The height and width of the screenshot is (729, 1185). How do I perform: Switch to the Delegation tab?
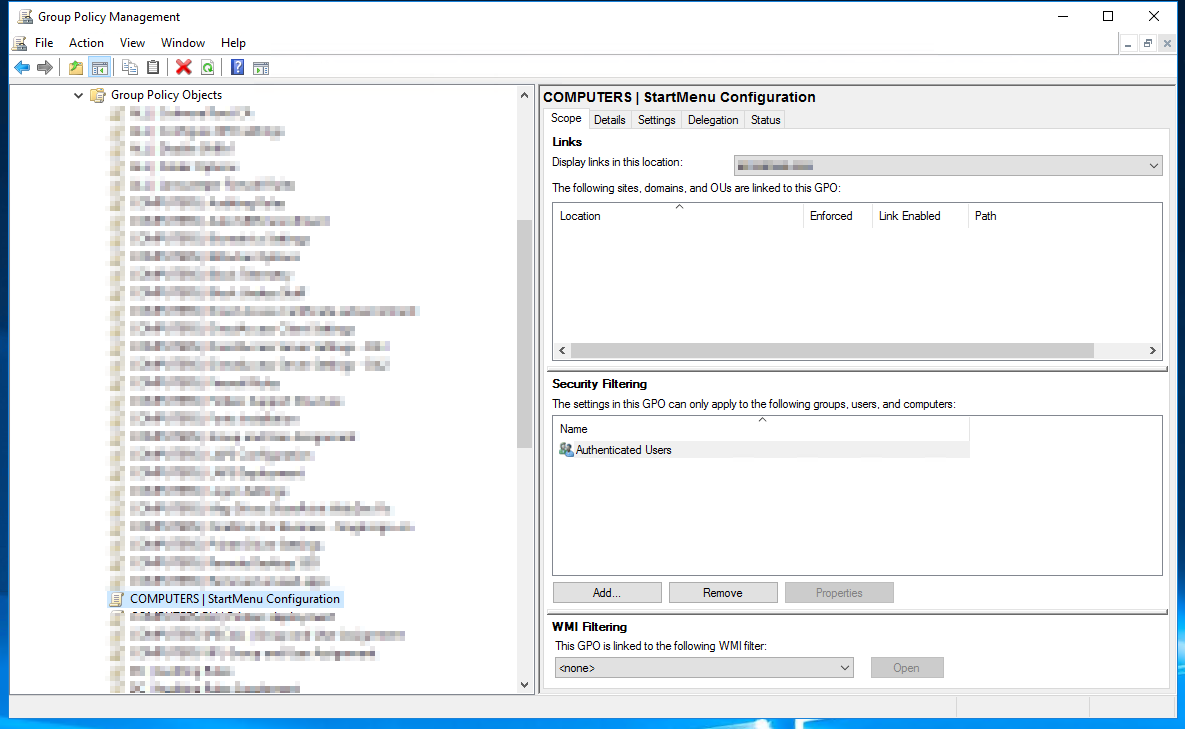(713, 120)
